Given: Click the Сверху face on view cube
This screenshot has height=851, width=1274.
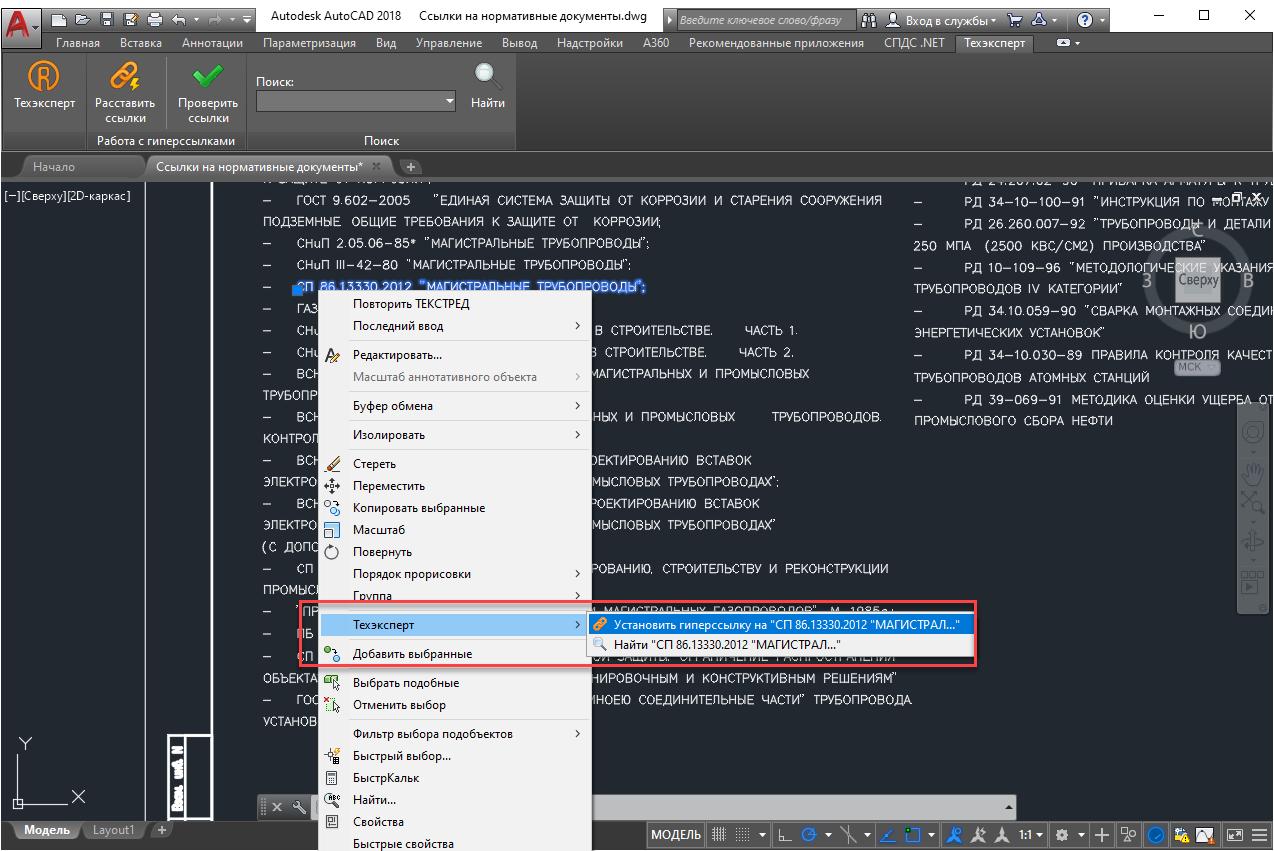Looking at the screenshot, I should pos(1197,280).
